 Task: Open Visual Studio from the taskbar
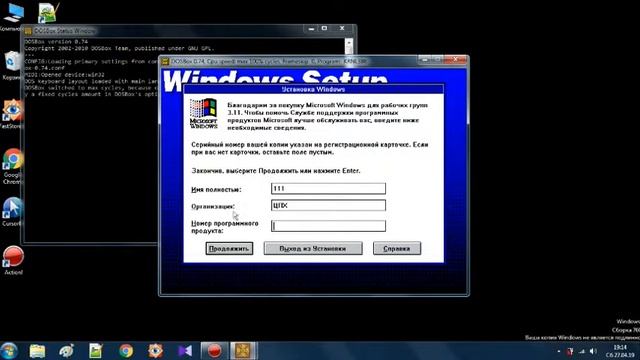click(185, 351)
